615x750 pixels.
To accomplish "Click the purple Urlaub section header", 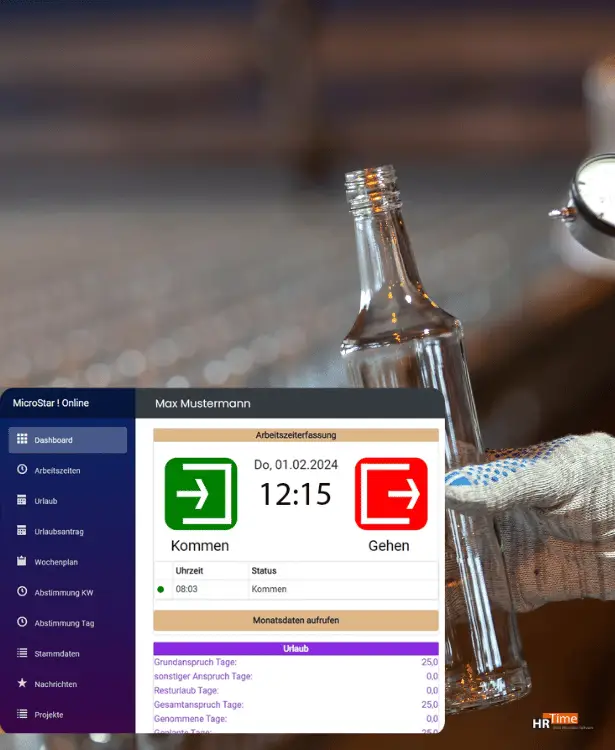I will click(296, 649).
